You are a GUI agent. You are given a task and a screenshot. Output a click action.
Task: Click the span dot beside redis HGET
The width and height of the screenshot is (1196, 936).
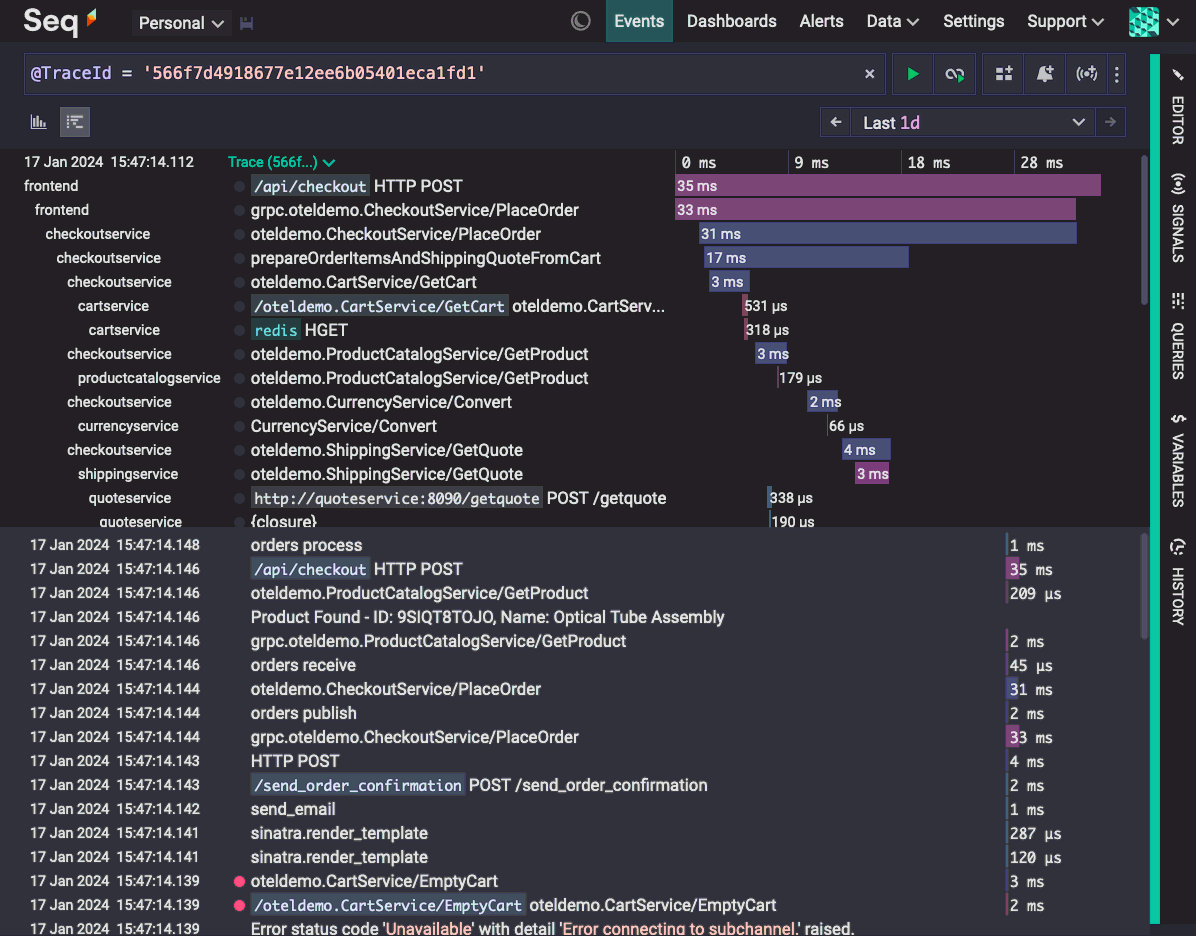[x=240, y=330]
